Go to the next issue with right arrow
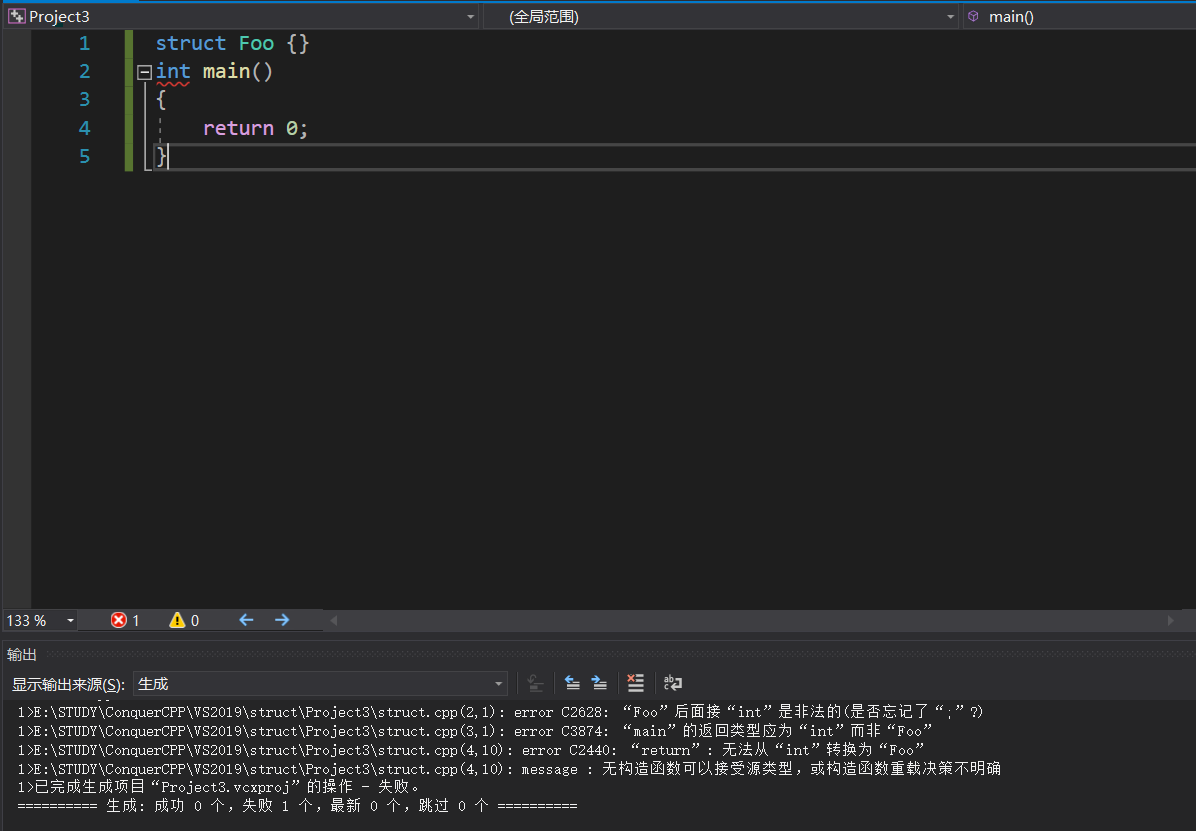Viewport: 1196px width, 831px height. point(282,620)
